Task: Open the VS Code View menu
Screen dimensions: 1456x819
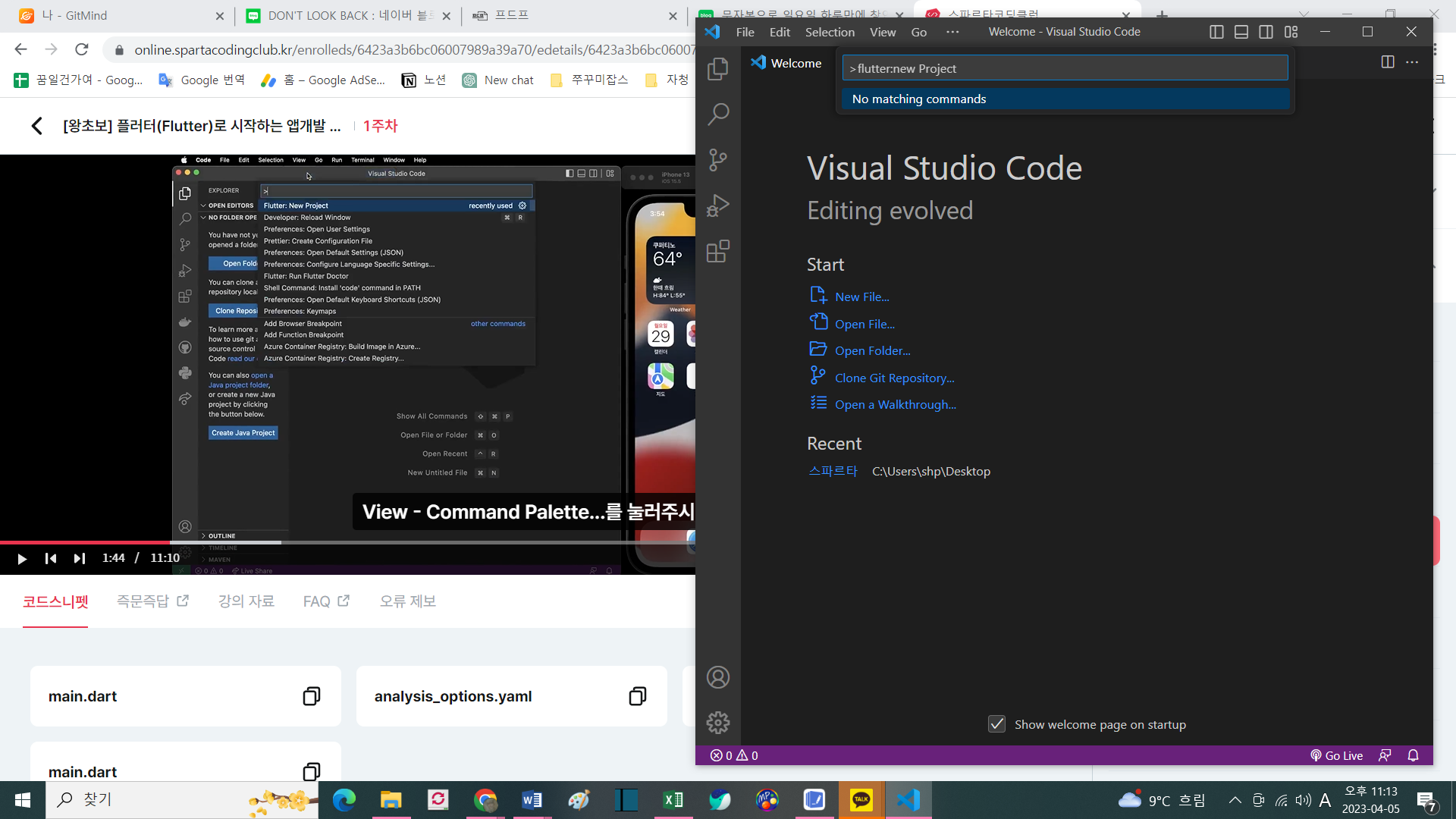Action: (x=883, y=32)
